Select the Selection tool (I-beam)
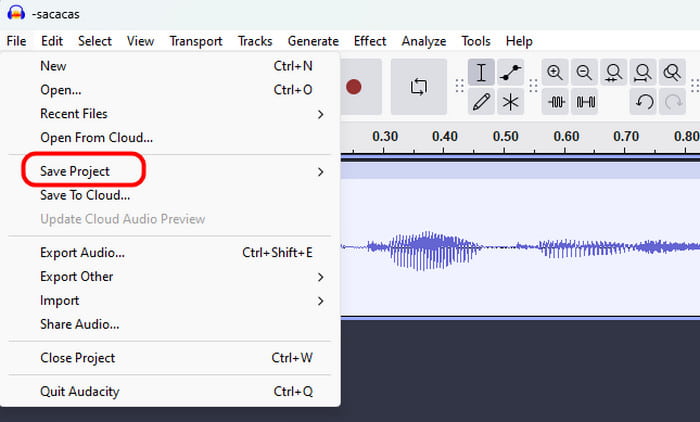Viewport: 700px width, 422px height. pyautogui.click(x=481, y=72)
